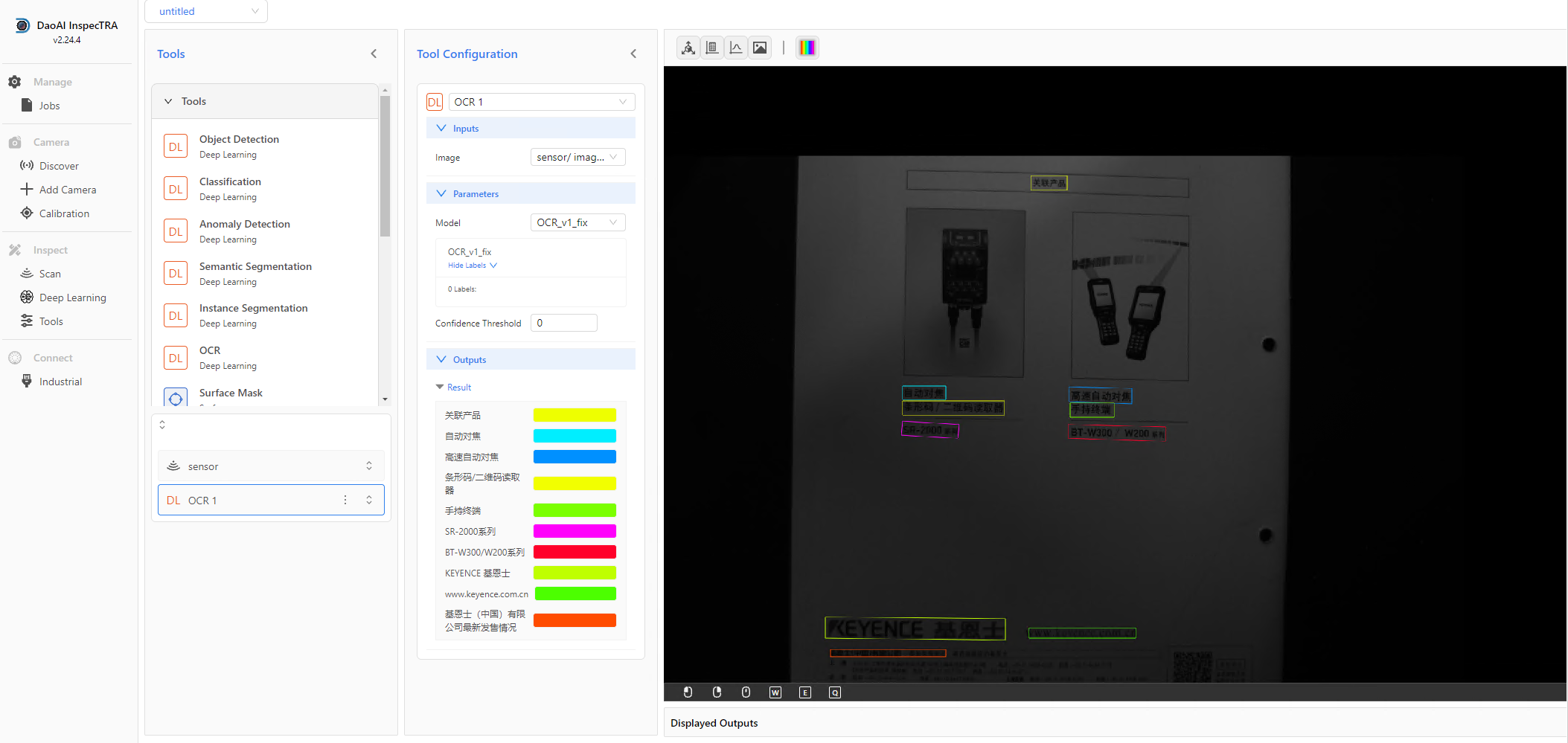The height and width of the screenshot is (743, 1568).
Task: Select the sensor pipeline step
Action: click(x=271, y=466)
